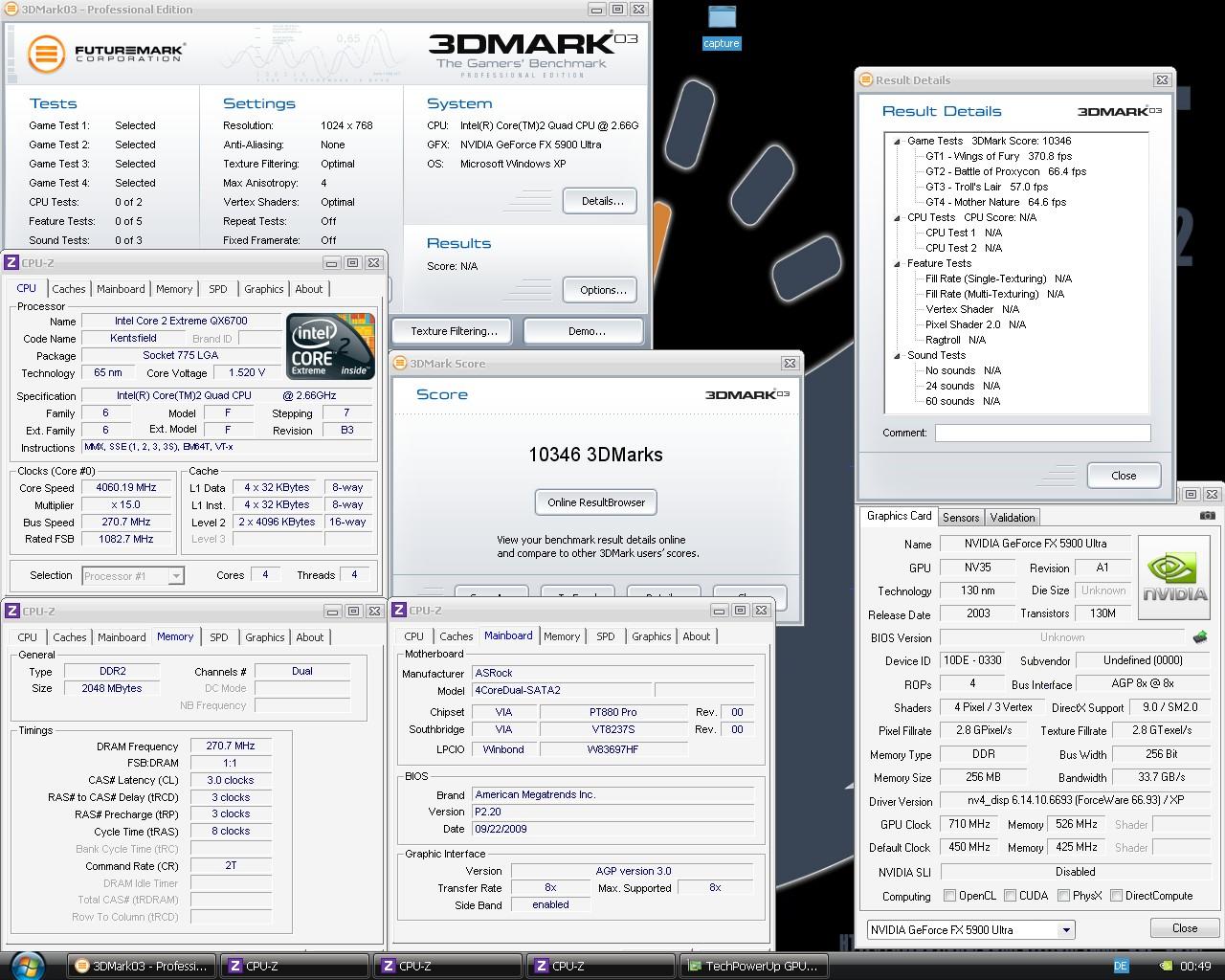Click the NVIDIA tray icon
Screen dimensions: 1225x980
1165,967
